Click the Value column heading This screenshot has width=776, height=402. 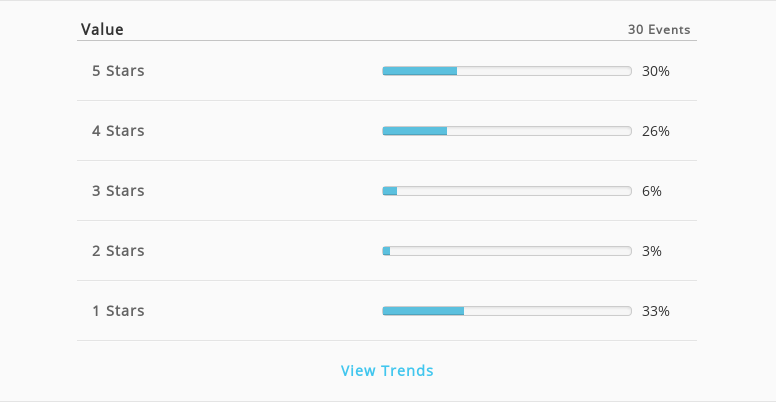tap(102, 29)
